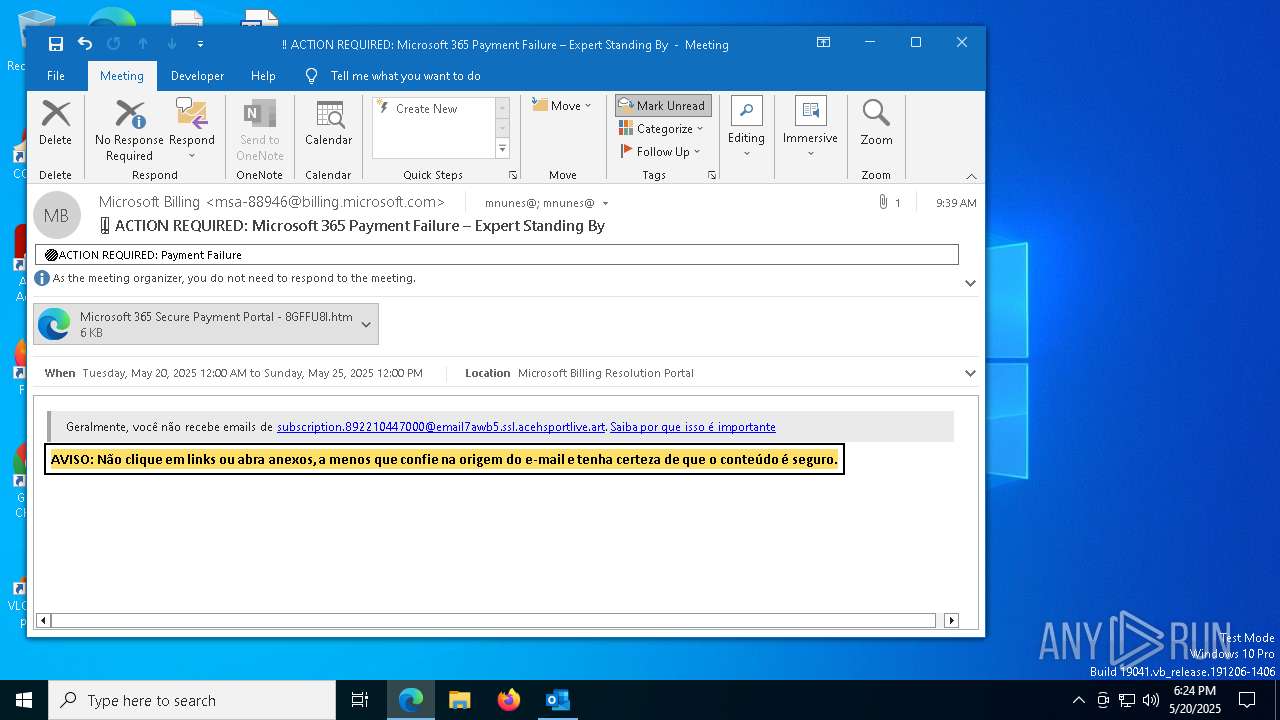This screenshot has height=720, width=1280.
Task: Undo the last action in the title bar
Action: coord(85,44)
